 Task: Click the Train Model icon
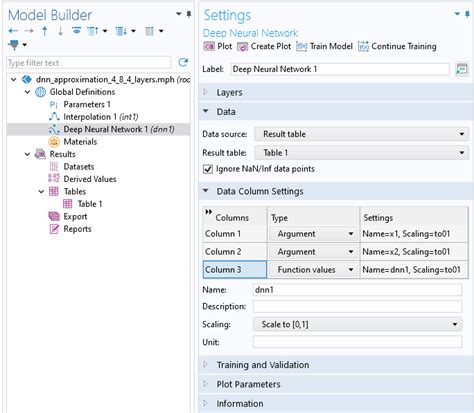click(301, 46)
